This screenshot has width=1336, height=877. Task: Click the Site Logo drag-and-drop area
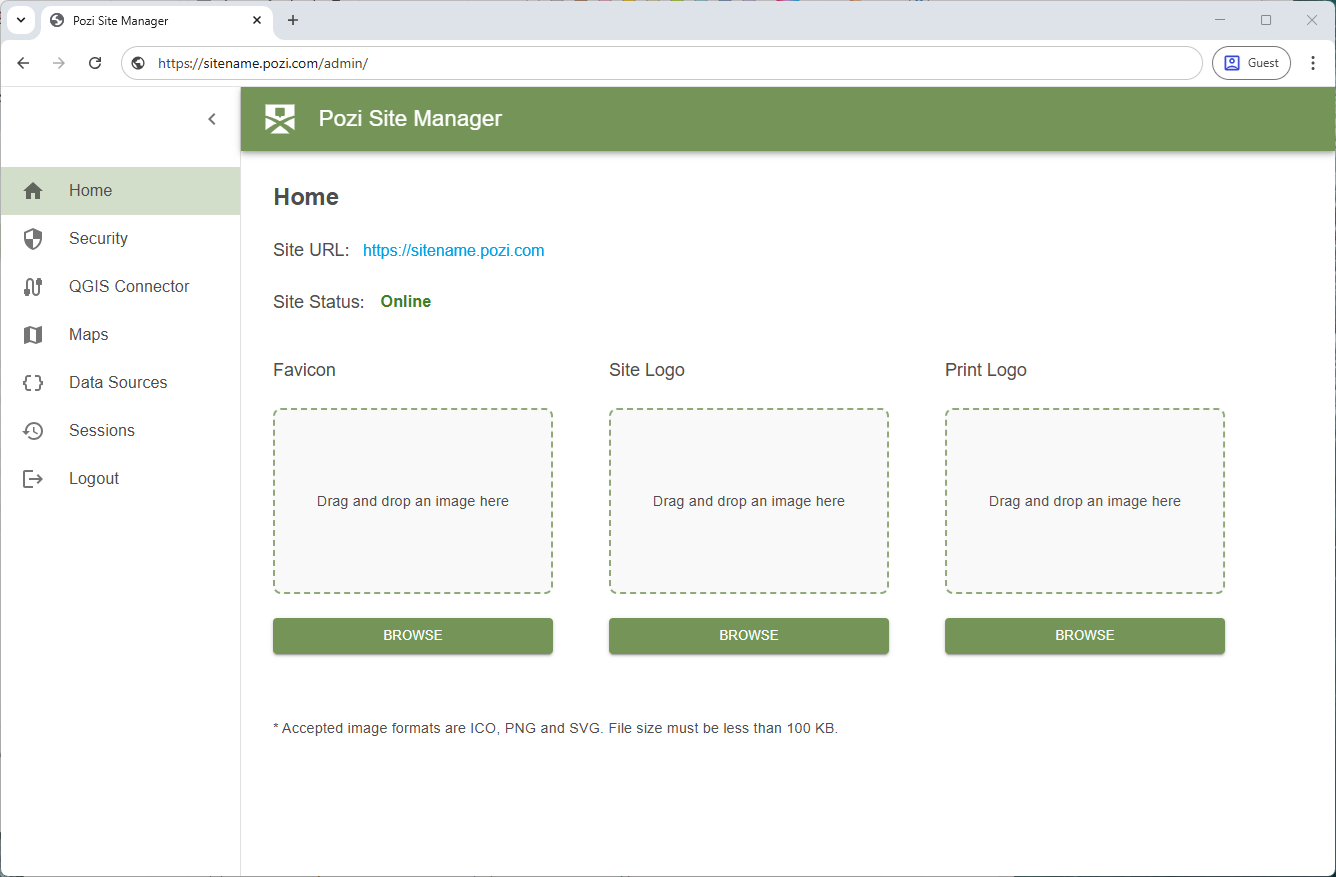click(x=748, y=500)
